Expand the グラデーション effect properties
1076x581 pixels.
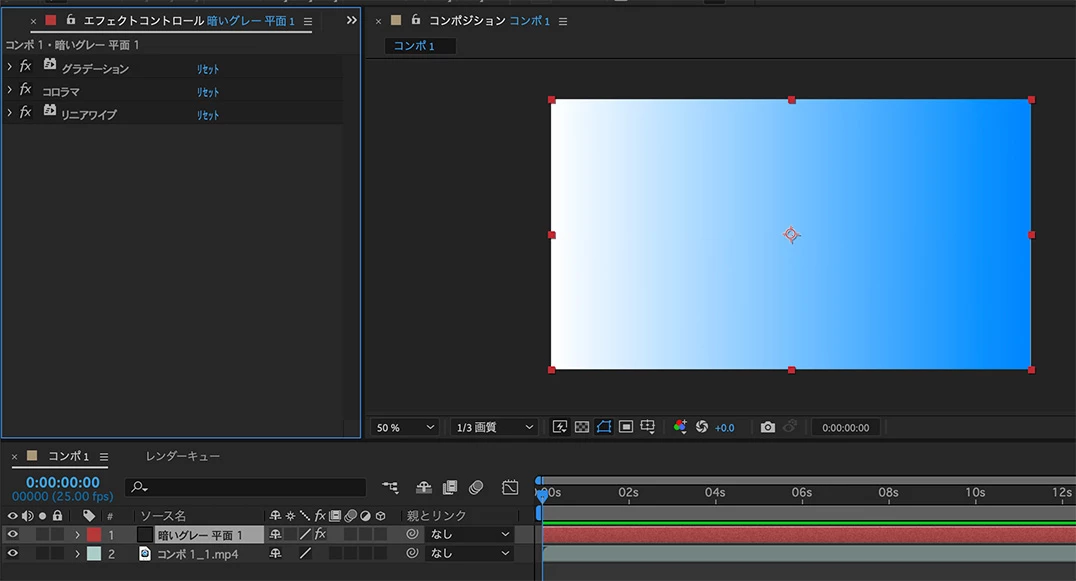point(10,67)
